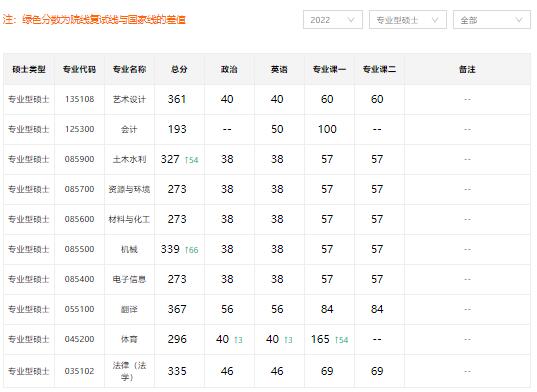
Task: Click 专业课二 score 84 in 翻译 row
Action: 377,309
